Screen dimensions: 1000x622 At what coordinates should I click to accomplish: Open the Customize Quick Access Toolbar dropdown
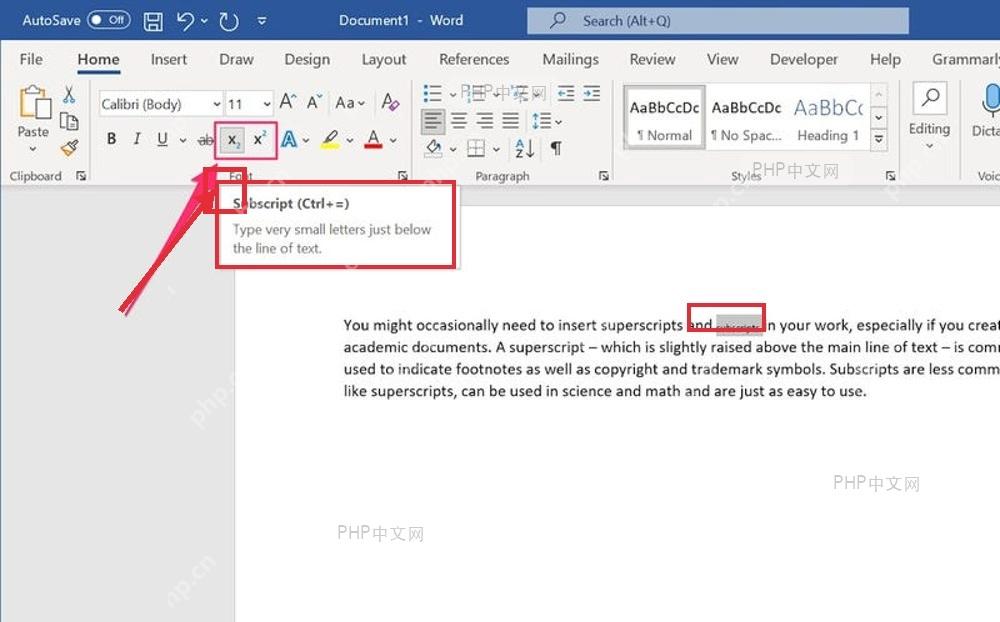pyautogui.click(x=261, y=21)
